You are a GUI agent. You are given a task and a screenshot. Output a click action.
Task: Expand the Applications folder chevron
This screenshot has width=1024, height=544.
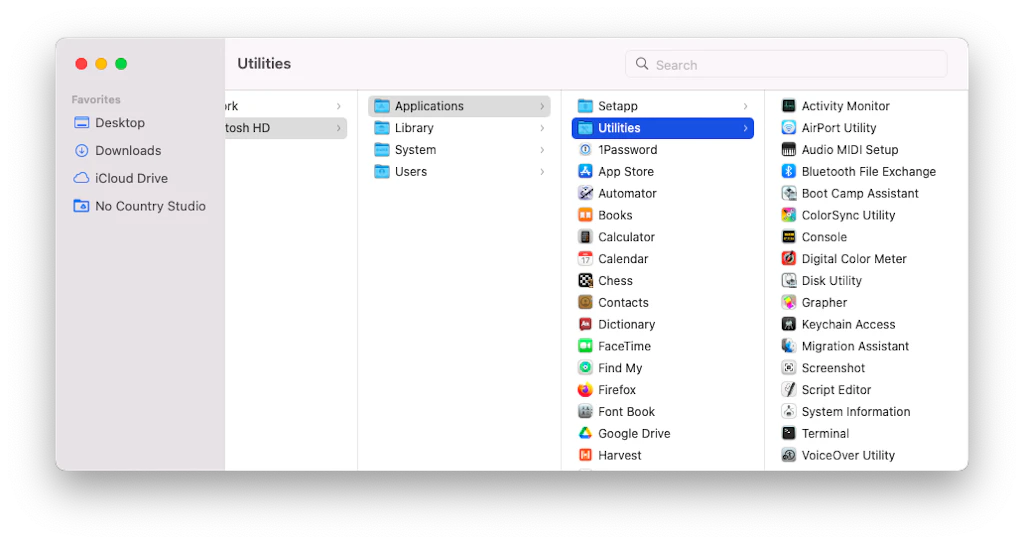542,106
